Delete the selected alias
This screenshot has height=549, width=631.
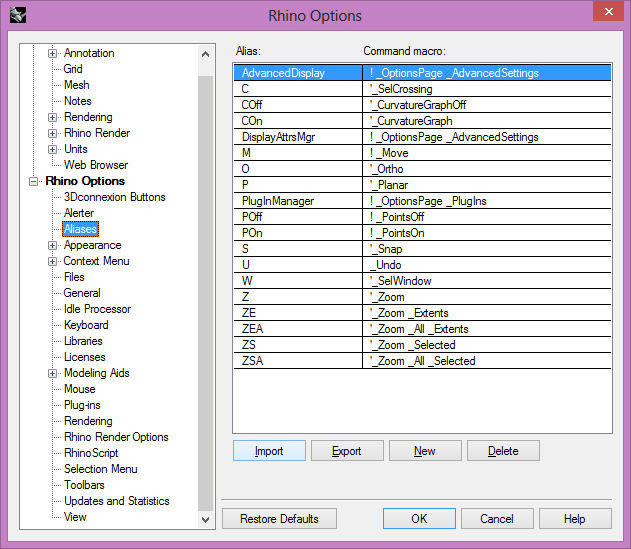503,451
